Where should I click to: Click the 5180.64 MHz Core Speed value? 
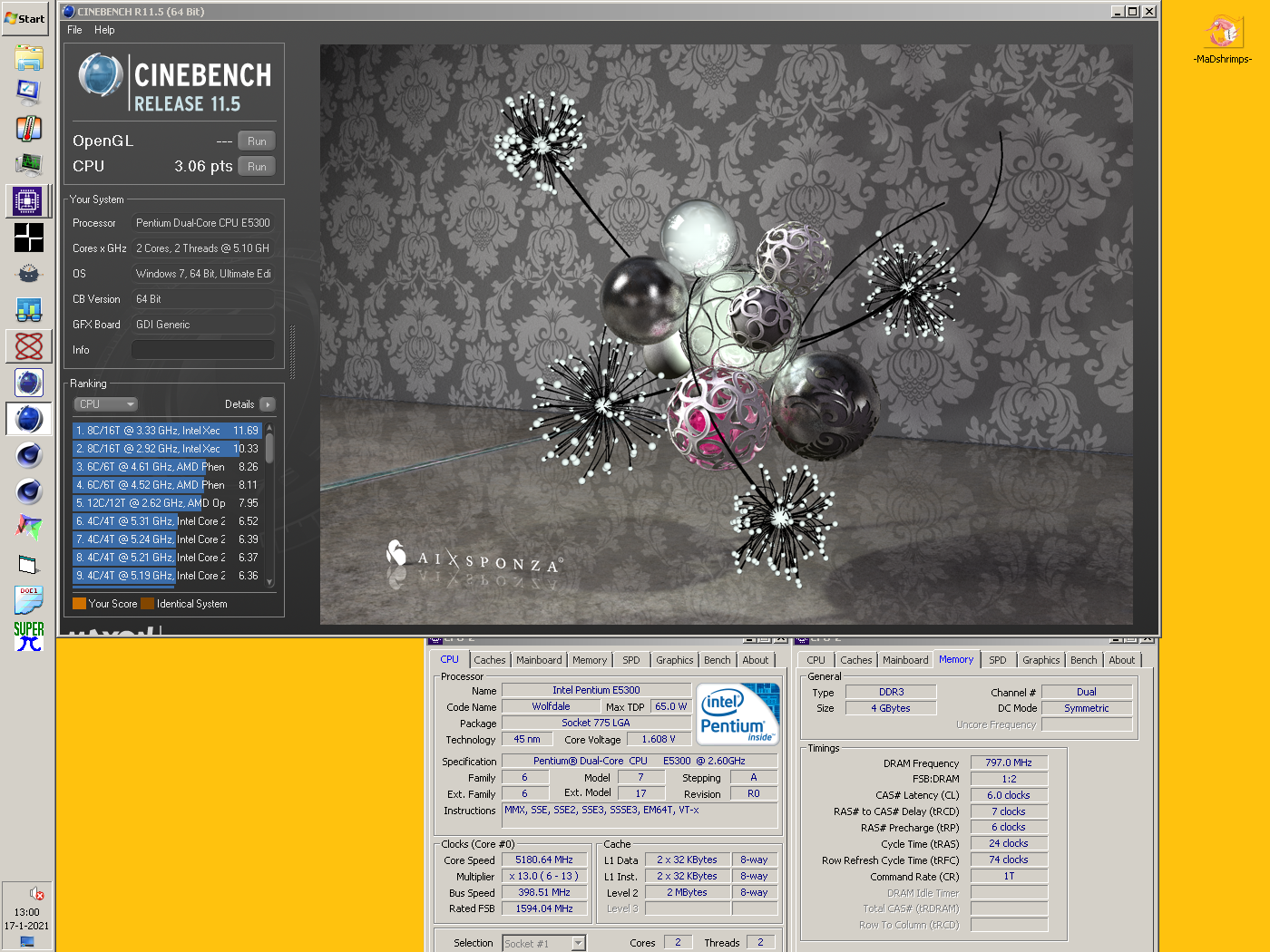[x=544, y=860]
